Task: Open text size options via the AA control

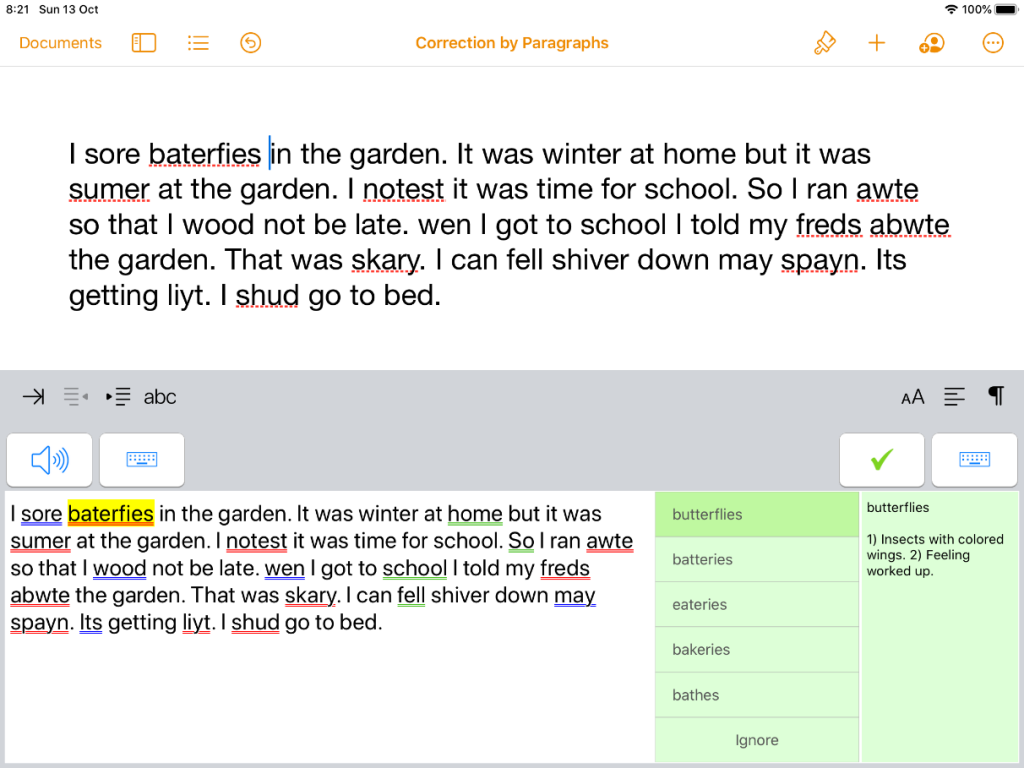Action: click(x=912, y=396)
